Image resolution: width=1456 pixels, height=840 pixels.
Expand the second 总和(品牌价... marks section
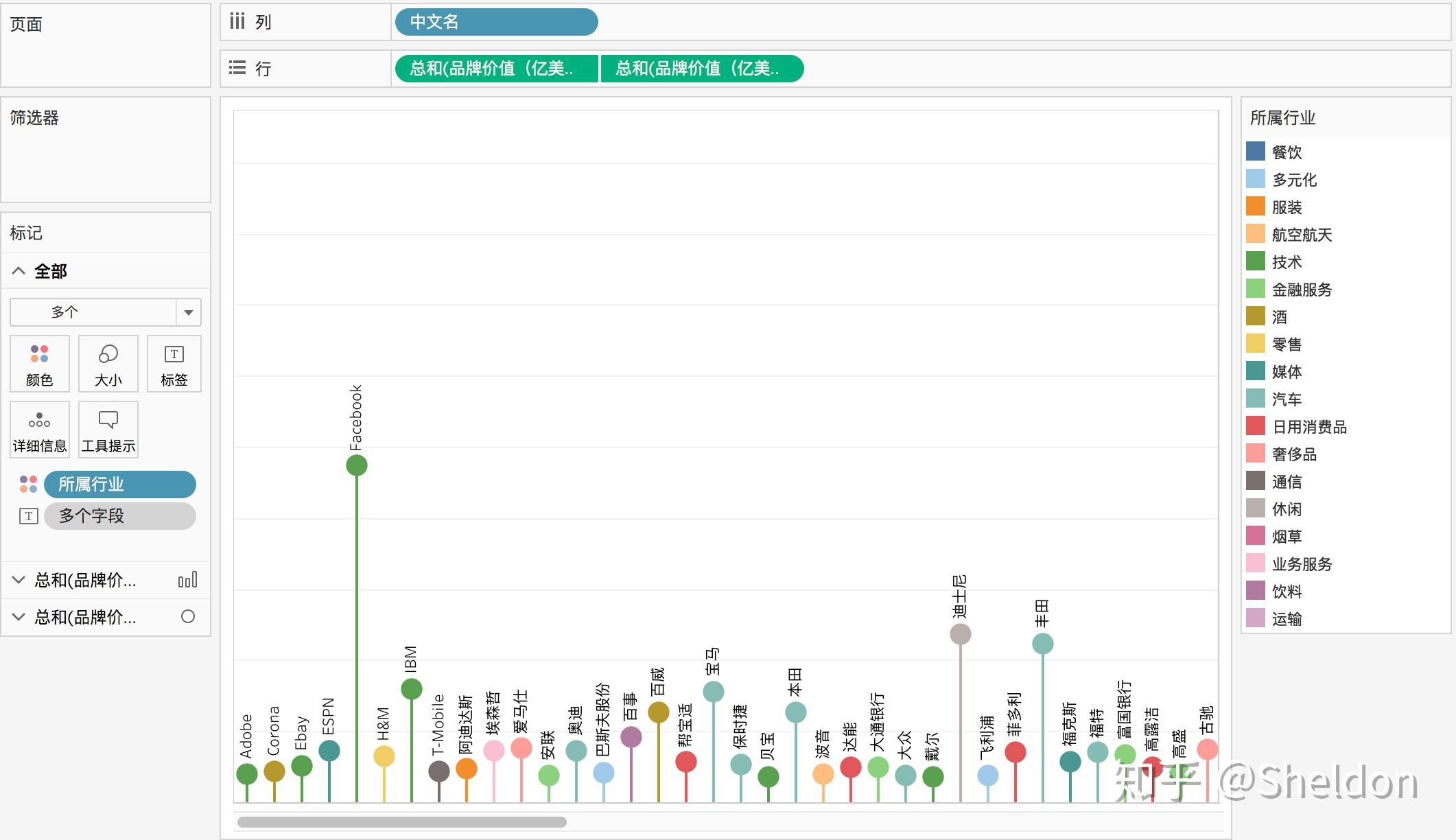[19, 617]
